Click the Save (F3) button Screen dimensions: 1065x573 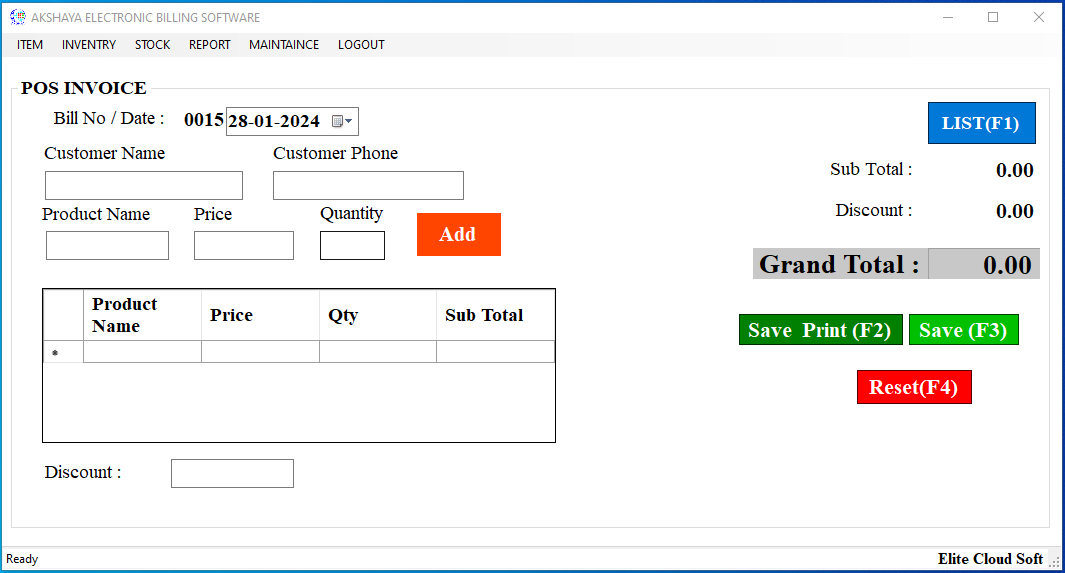(963, 330)
